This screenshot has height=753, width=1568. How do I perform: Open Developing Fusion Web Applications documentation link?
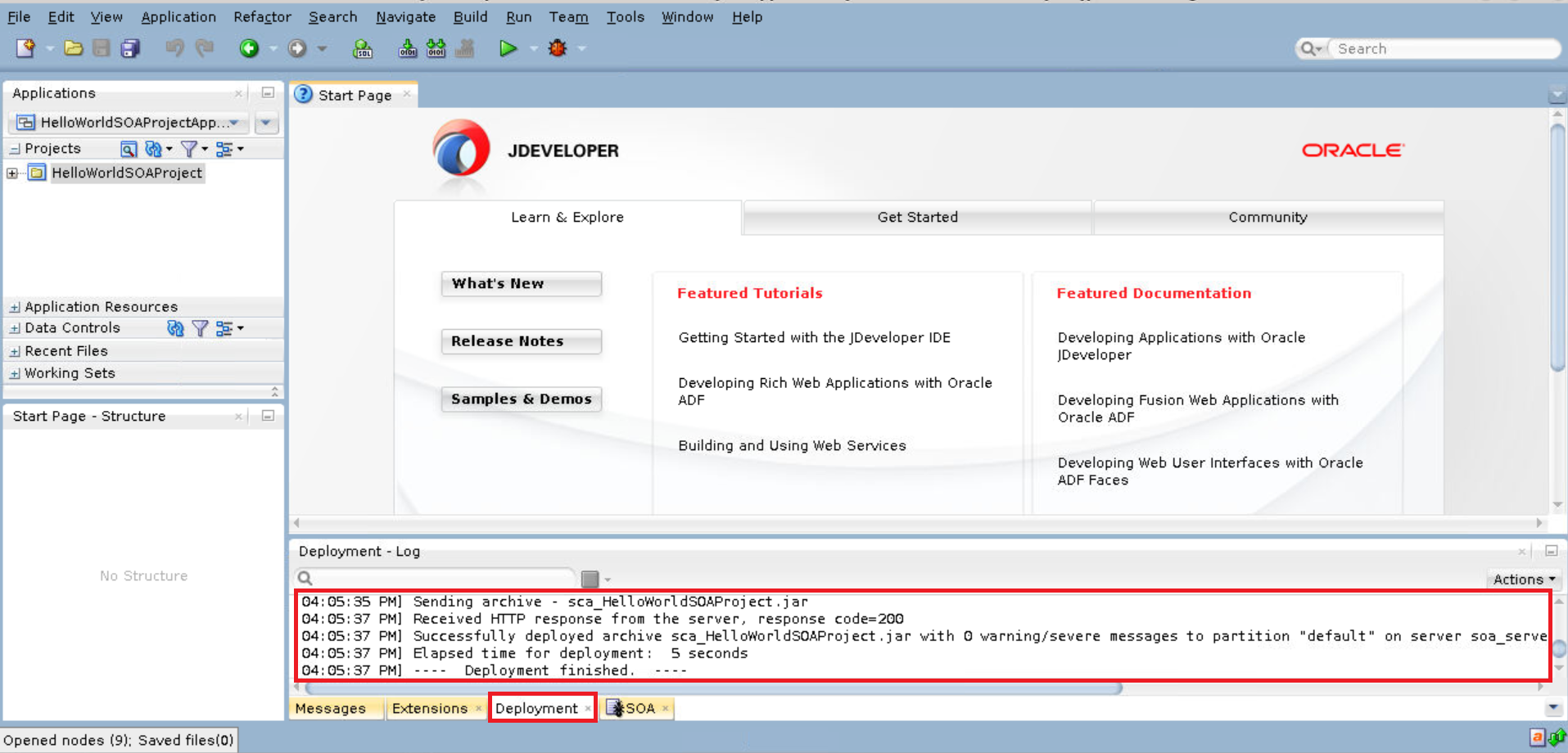(1197, 408)
